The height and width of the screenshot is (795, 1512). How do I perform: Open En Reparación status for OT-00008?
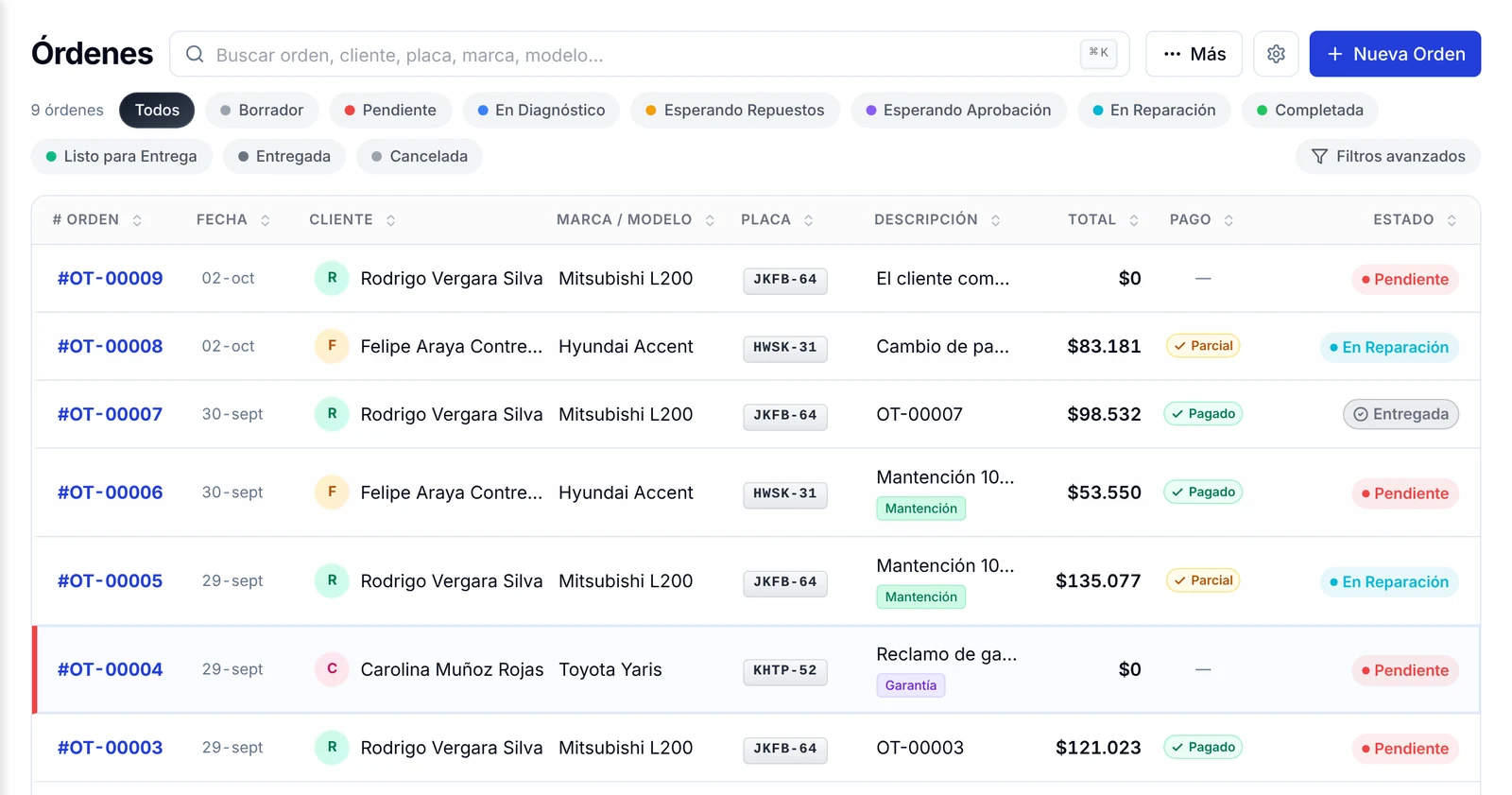point(1389,347)
